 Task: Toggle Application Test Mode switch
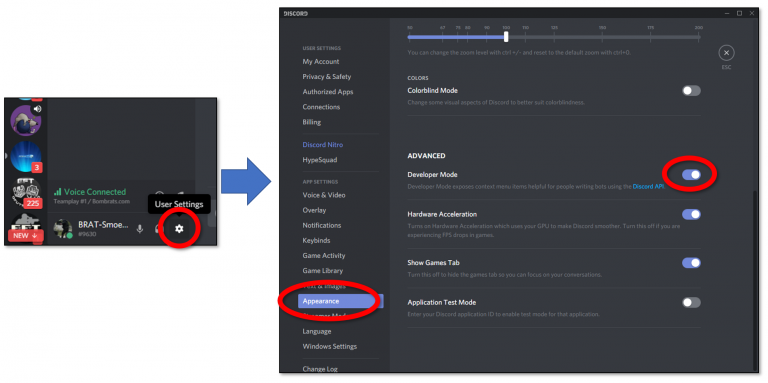pos(691,302)
